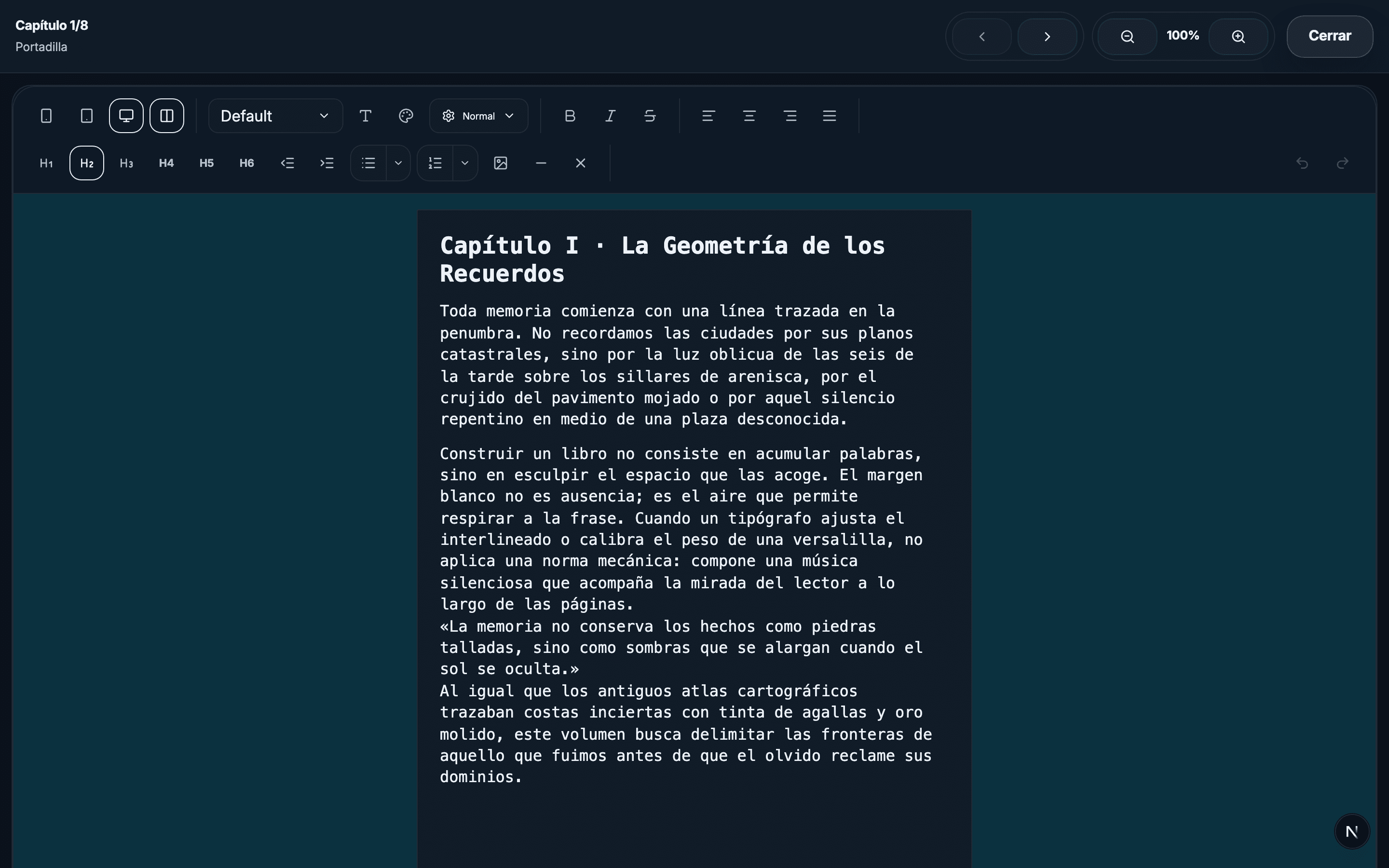Justify text alignment

[x=830, y=116]
